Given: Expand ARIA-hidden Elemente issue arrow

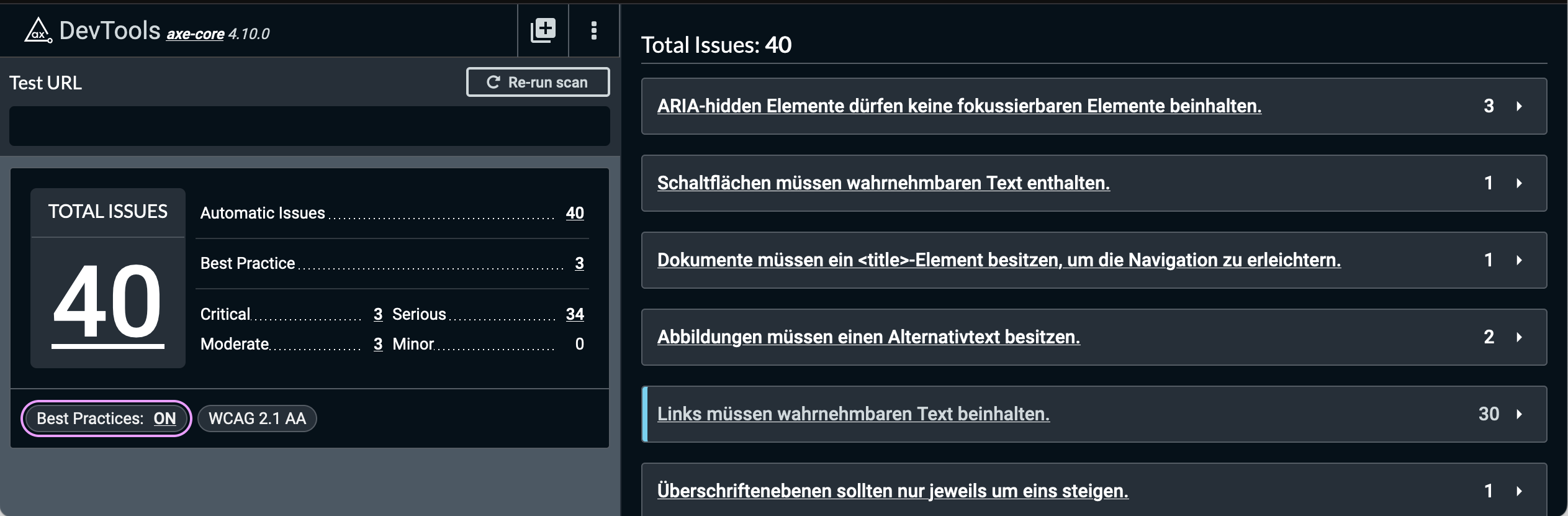Looking at the screenshot, I should point(1519,106).
